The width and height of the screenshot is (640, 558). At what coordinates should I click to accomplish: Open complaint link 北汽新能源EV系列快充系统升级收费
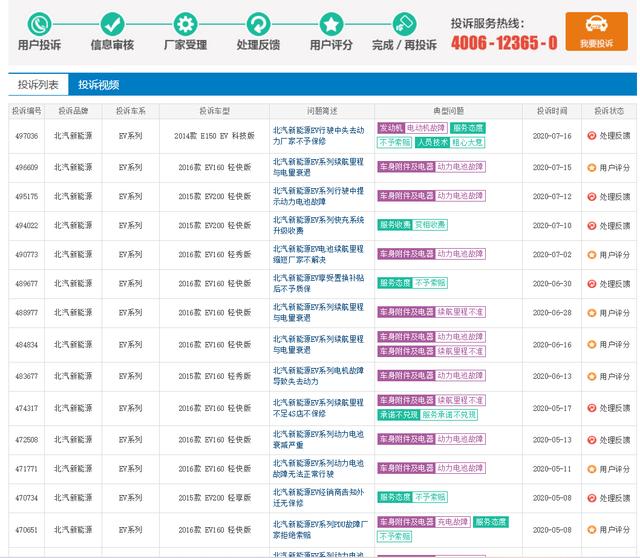tap(318, 225)
